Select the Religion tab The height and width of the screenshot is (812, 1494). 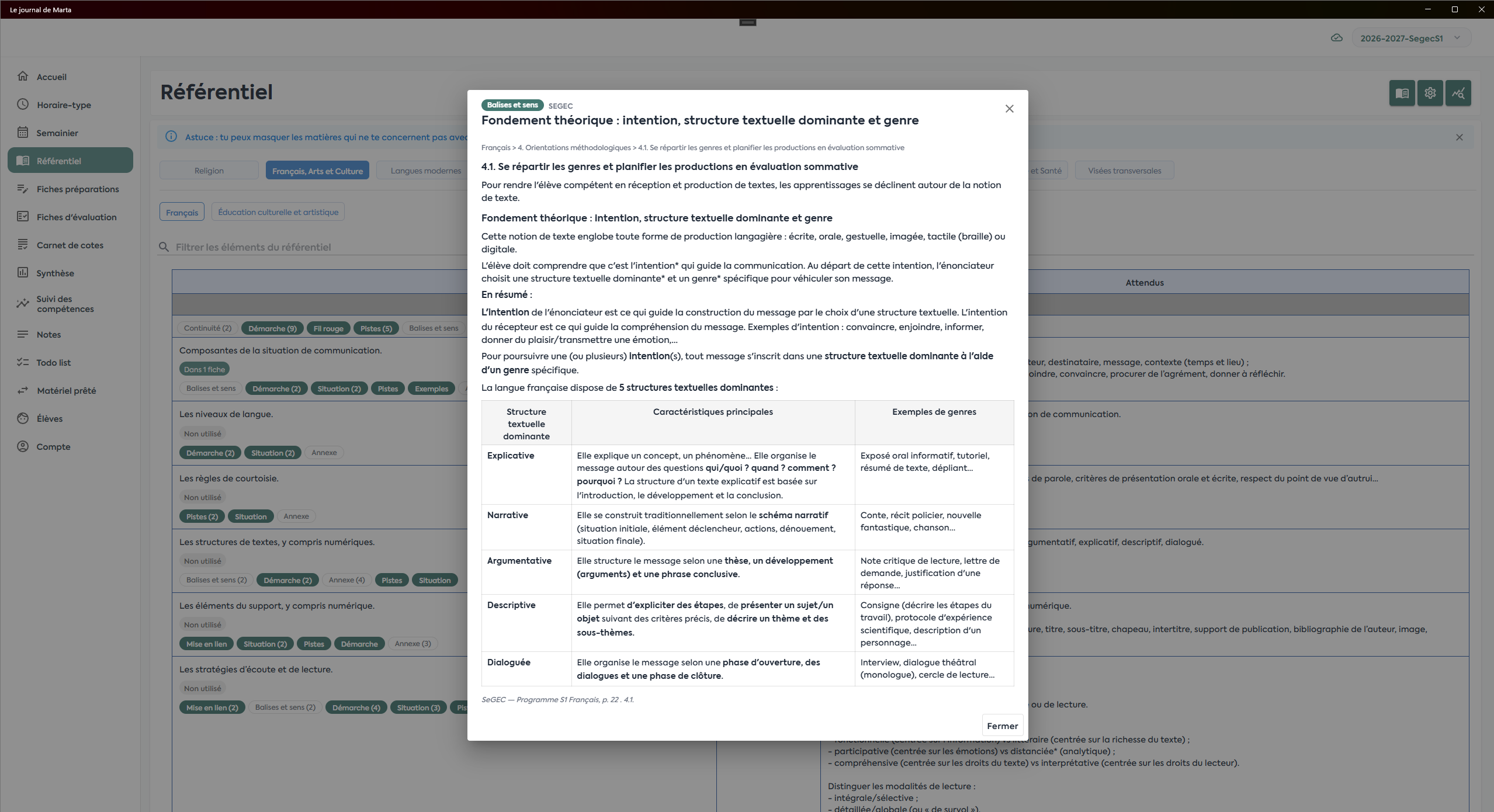coord(209,171)
